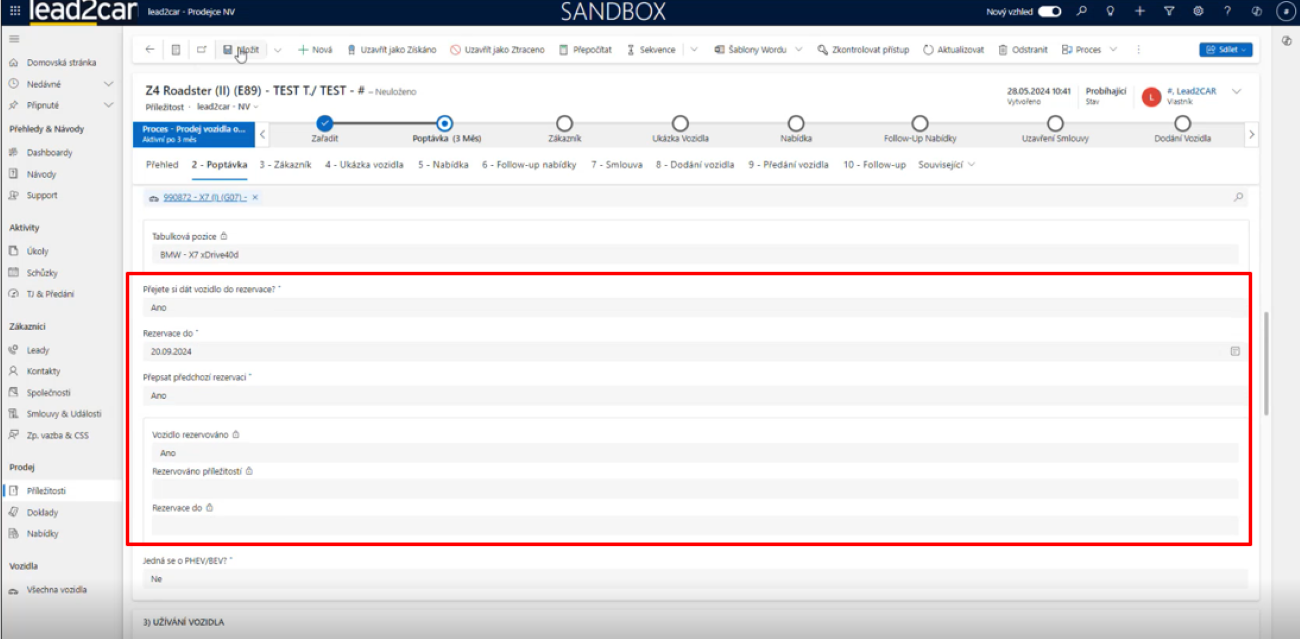Switch to '5 - Nabídka' tab

point(443,165)
